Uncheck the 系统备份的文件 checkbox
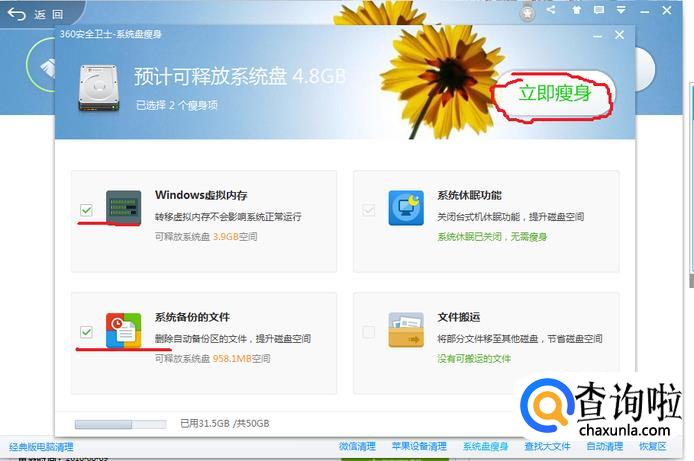The height and width of the screenshot is (461, 694). tap(86, 331)
